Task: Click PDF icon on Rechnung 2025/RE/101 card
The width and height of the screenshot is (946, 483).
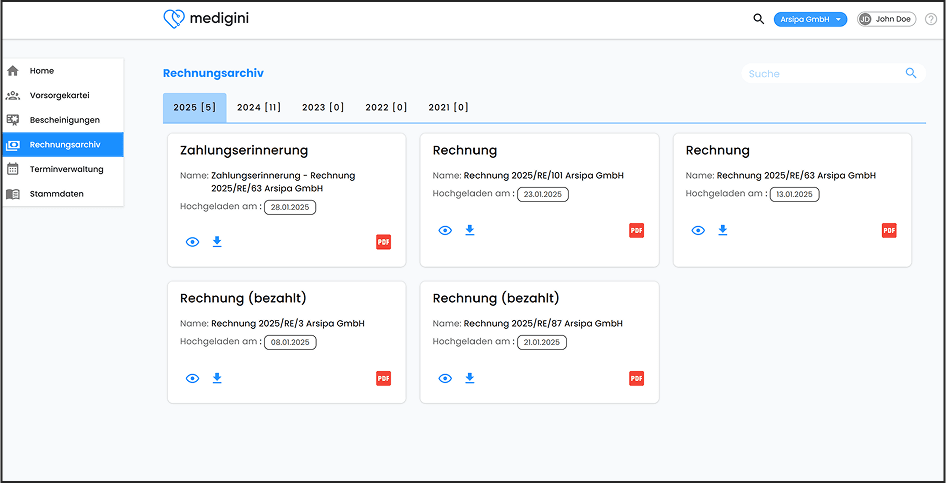Action: pyautogui.click(x=636, y=230)
